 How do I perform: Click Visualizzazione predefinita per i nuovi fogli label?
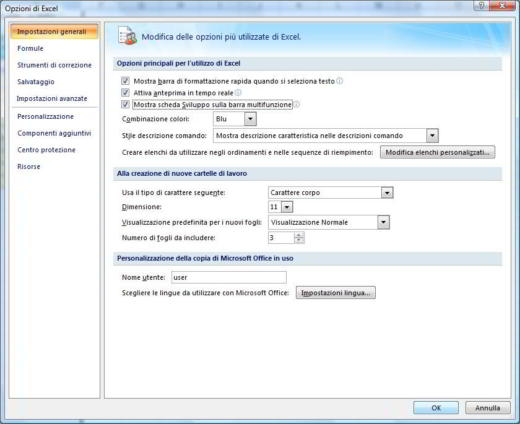coord(192,222)
